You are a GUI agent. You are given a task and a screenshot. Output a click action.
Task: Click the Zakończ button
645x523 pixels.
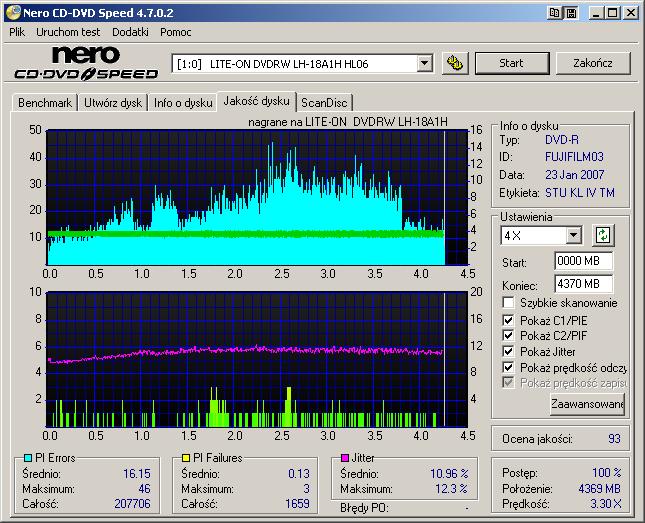[593, 63]
